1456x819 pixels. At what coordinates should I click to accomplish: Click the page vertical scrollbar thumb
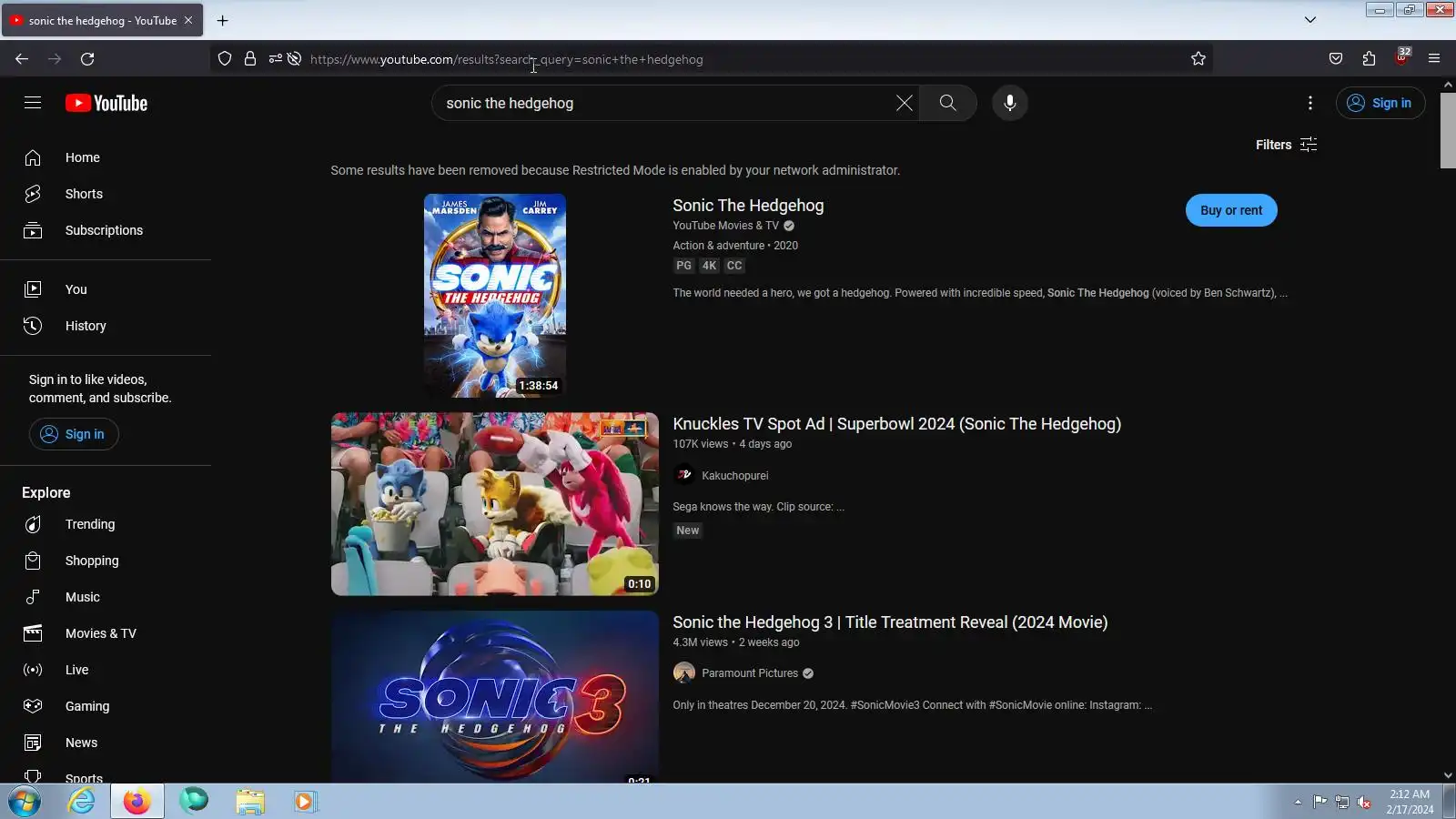[1448, 130]
